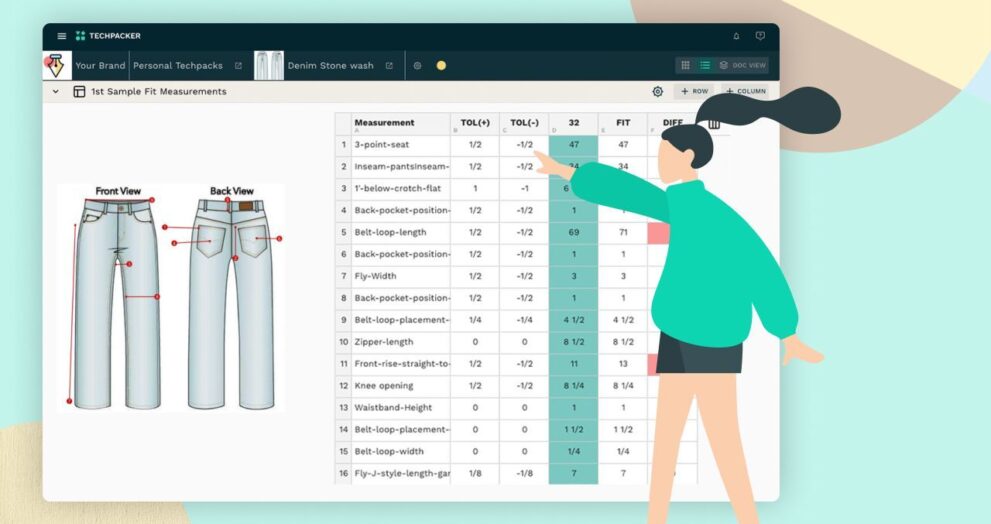The width and height of the screenshot is (991, 524).
Task: Select the Knee opening measurement cell
Action: 400,385
